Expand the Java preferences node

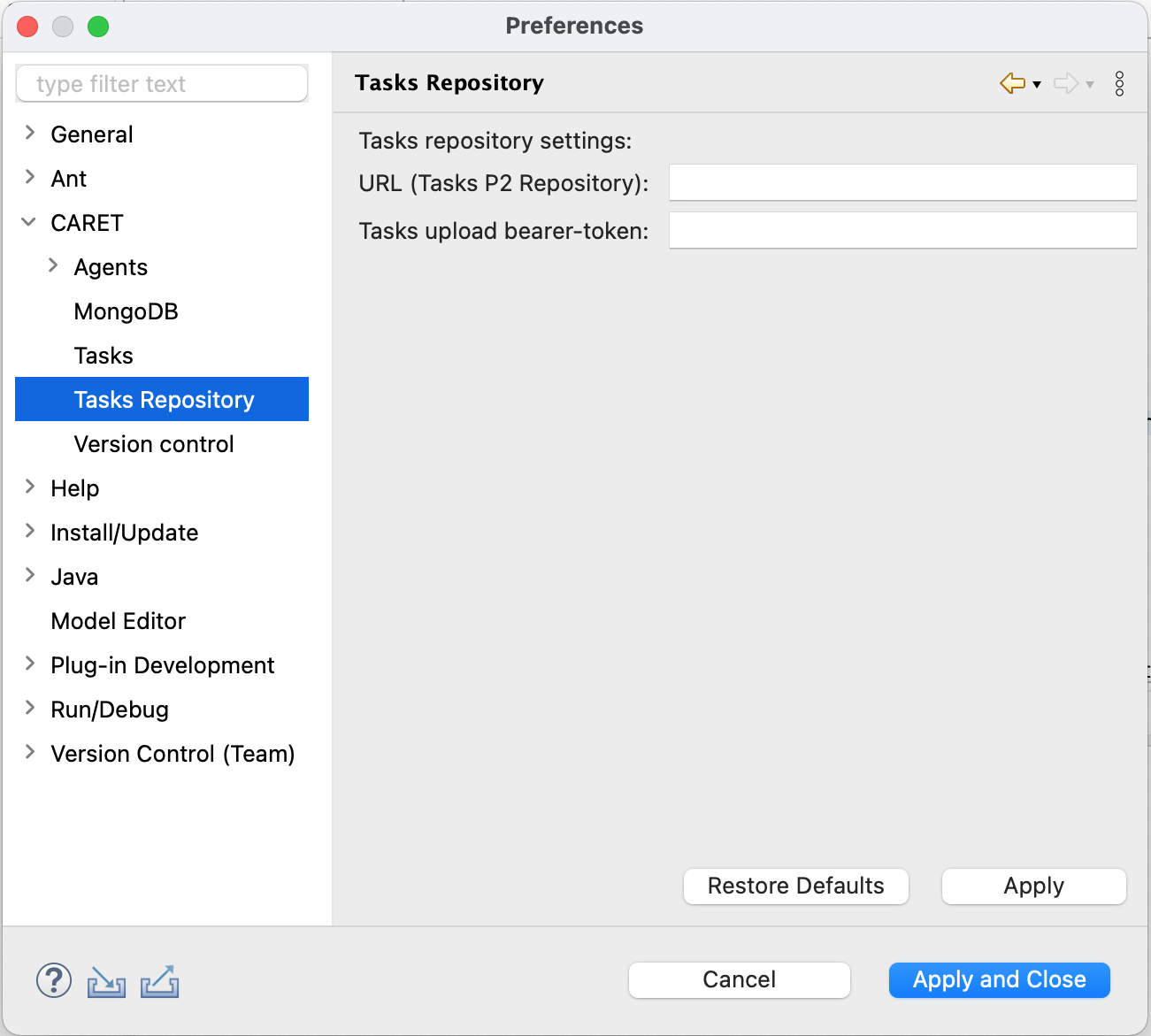[x=29, y=576]
